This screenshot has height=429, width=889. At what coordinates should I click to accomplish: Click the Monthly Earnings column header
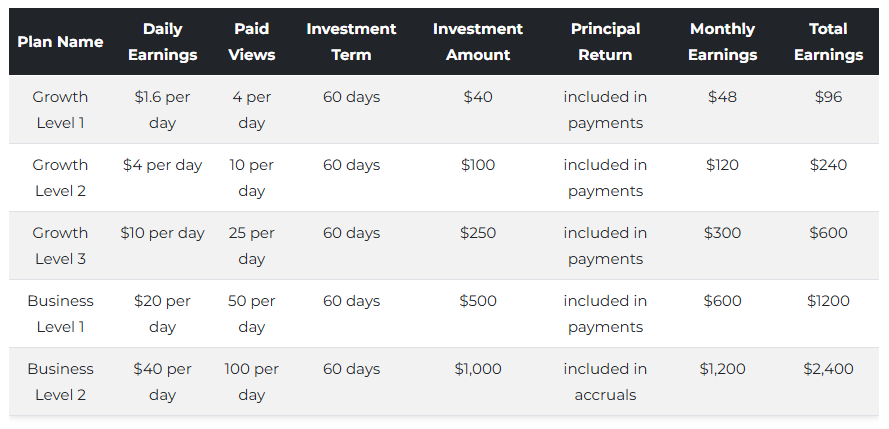(x=722, y=42)
